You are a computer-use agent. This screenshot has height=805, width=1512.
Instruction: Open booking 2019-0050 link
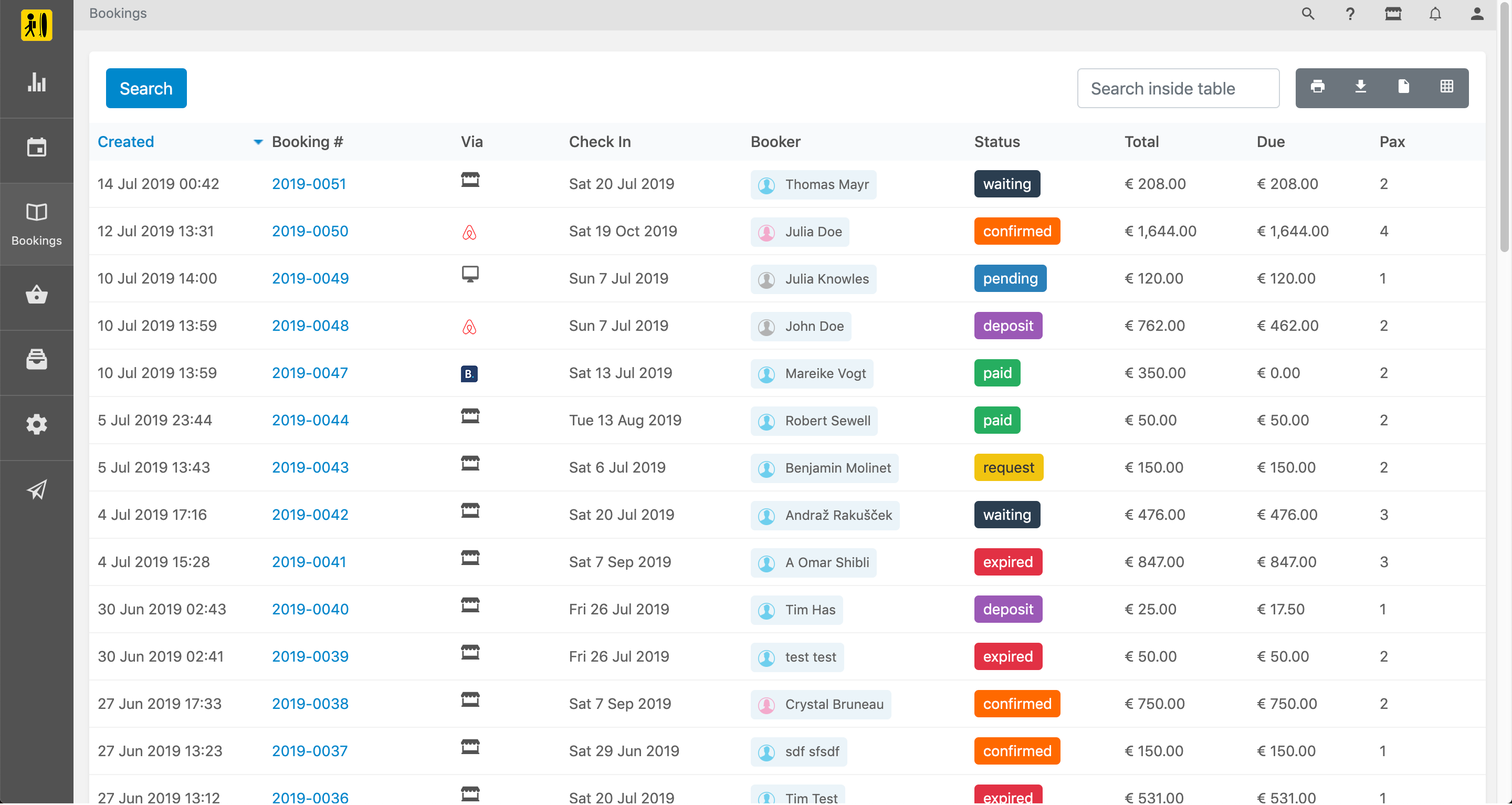point(310,232)
